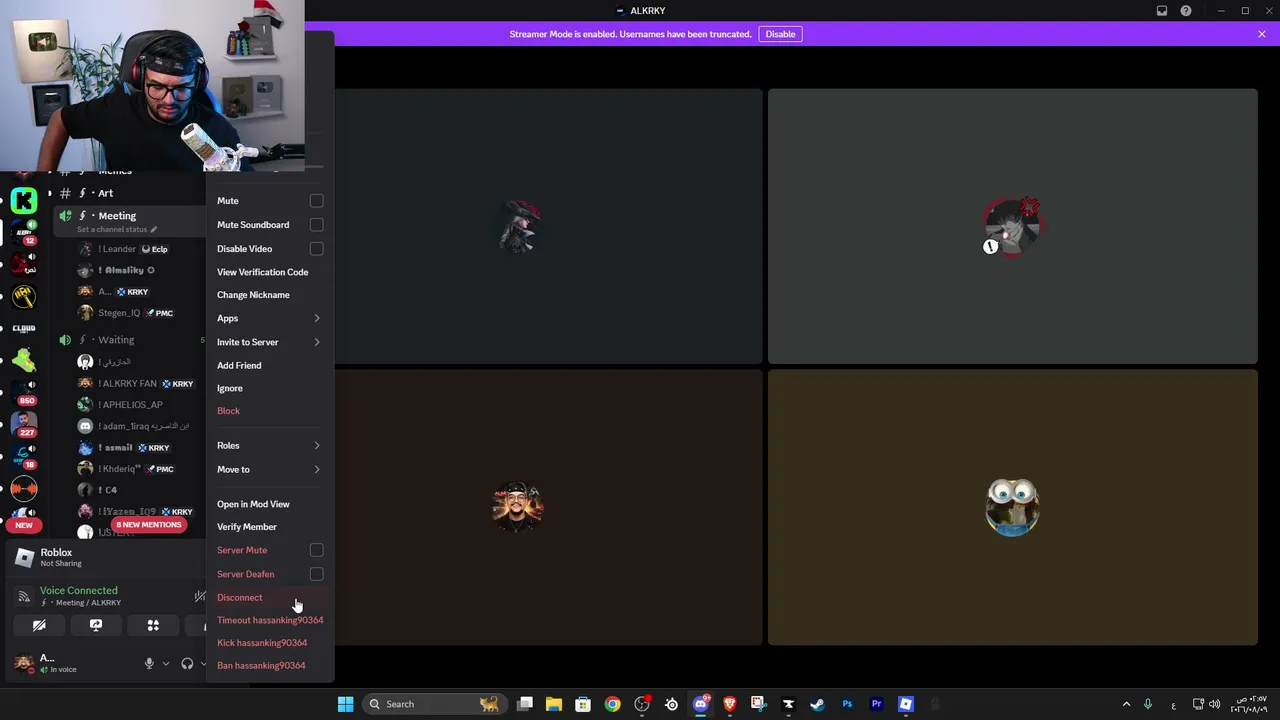Close the Streamer Mode banner
The height and width of the screenshot is (720, 1280).
click(1262, 34)
